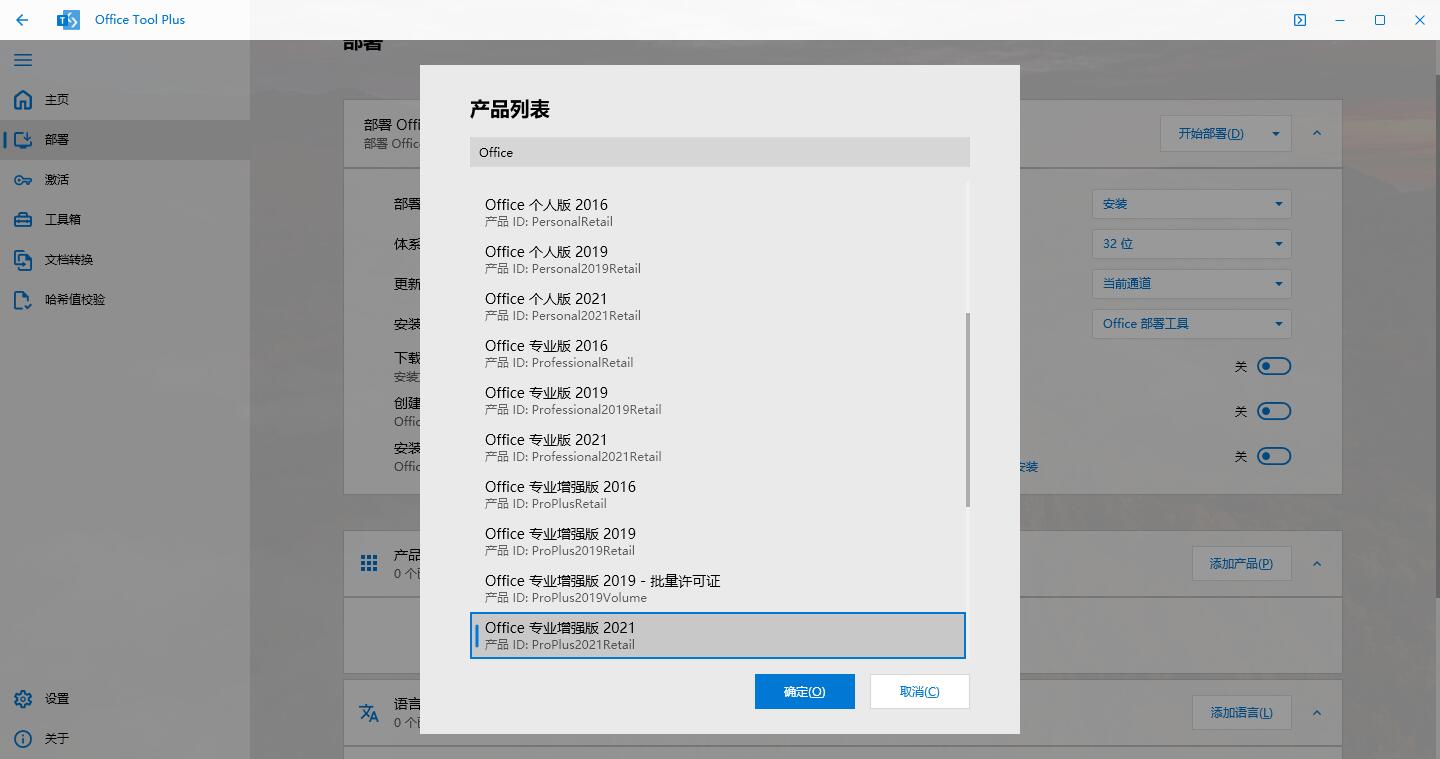Click the deploy icon in sidebar
Image resolution: width=1440 pixels, height=759 pixels.
(23, 140)
